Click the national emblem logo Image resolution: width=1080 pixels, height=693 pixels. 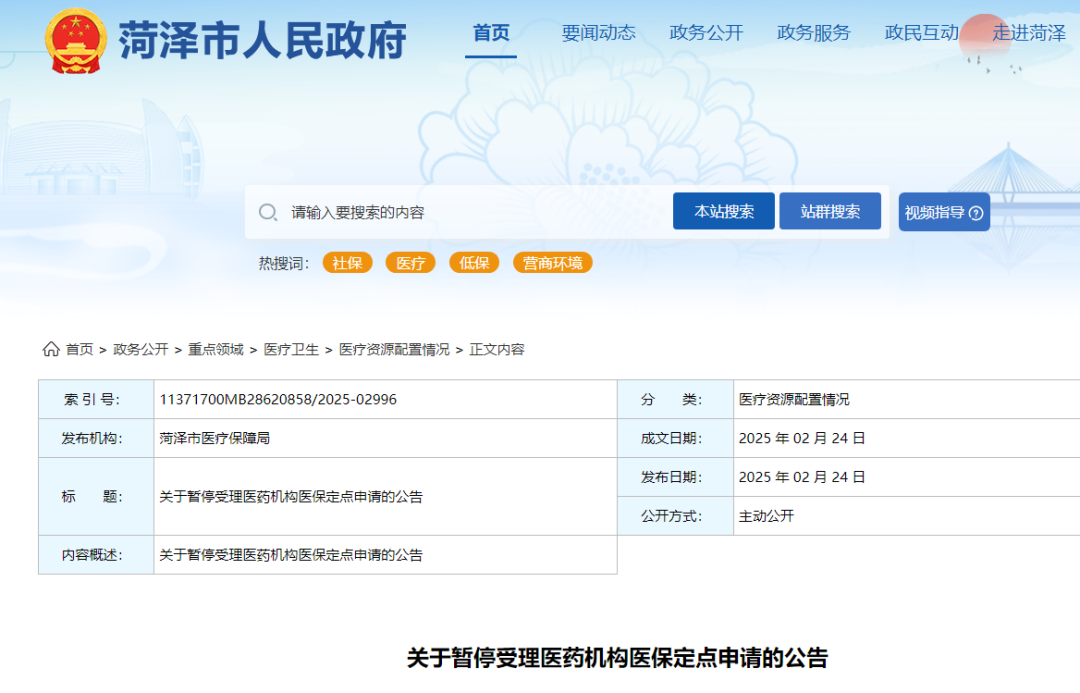click(x=75, y=41)
